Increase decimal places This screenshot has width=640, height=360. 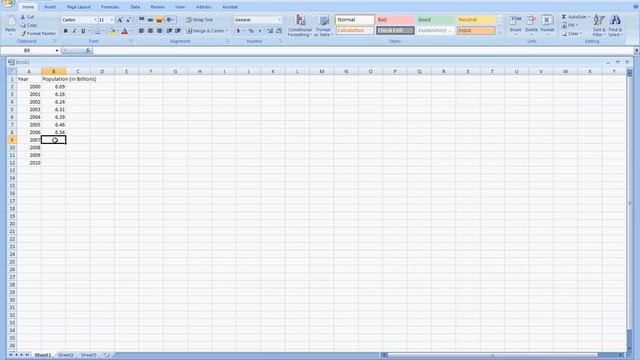click(x=270, y=31)
